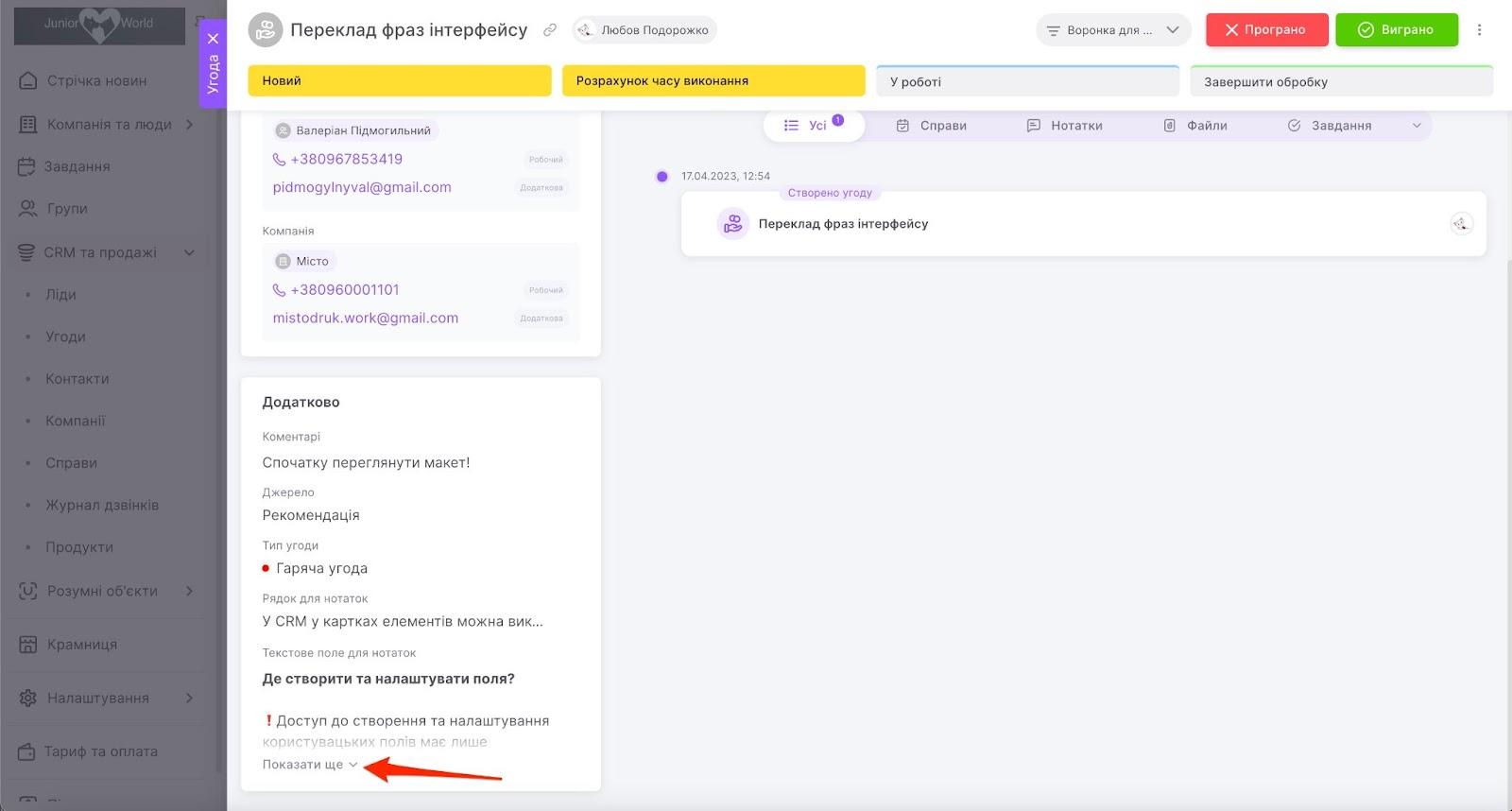Open Крамниця in sidebar
Viewport: 1512px width, 811px height.
82,645
